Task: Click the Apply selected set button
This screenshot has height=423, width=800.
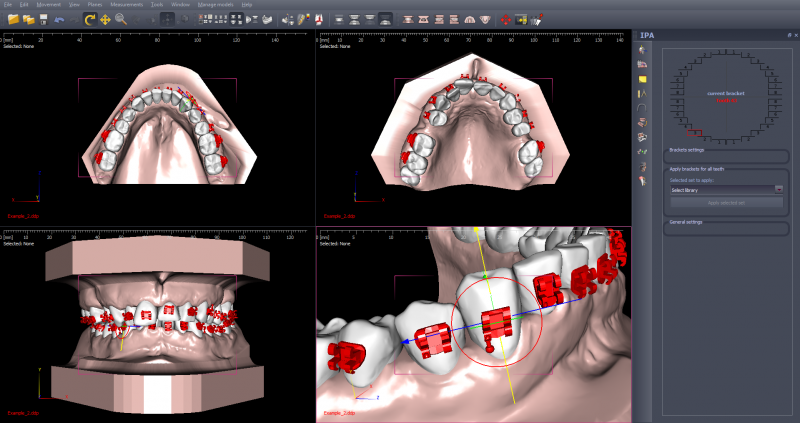Action: point(726,202)
